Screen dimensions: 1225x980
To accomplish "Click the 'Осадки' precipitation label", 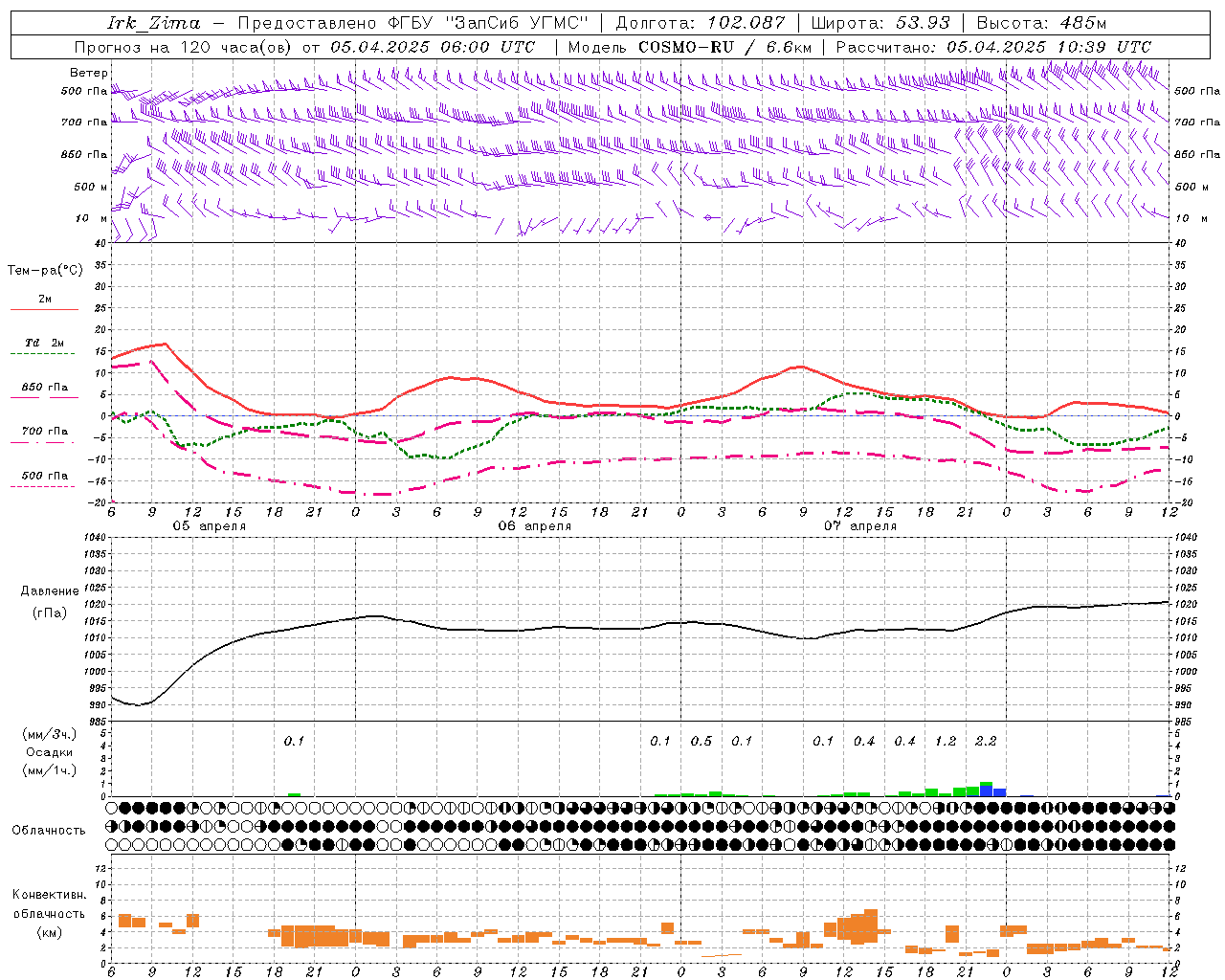I will click(50, 752).
